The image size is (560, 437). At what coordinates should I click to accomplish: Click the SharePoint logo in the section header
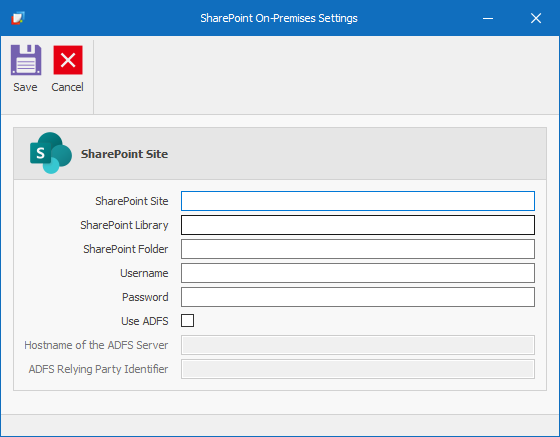[x=51, y=153]
